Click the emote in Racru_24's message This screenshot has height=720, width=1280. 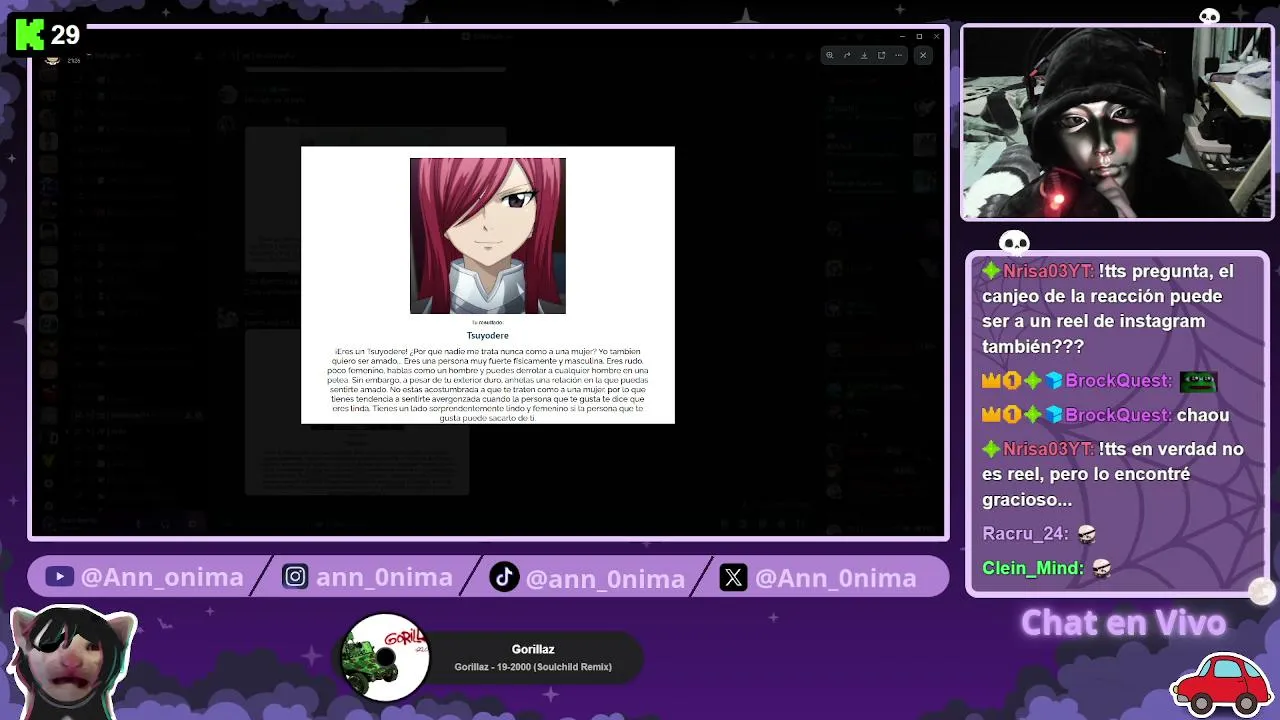point(1086,534)
